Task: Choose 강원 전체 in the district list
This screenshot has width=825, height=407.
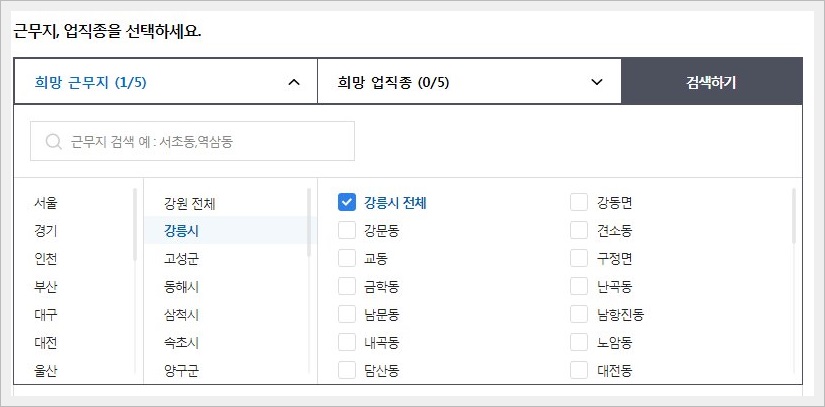Action: pos(189,203)
